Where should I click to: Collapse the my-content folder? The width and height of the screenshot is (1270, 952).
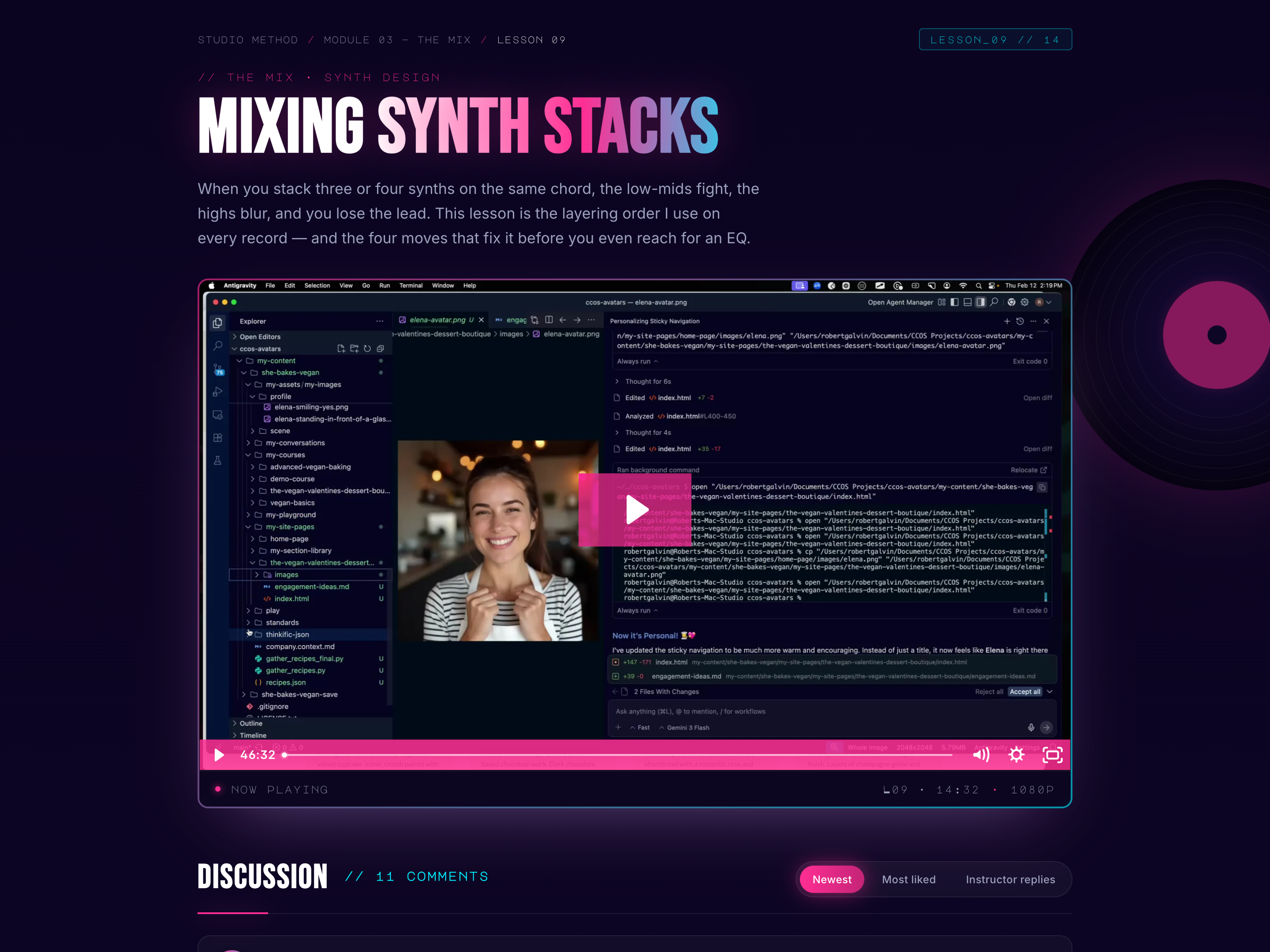(239, 361)
